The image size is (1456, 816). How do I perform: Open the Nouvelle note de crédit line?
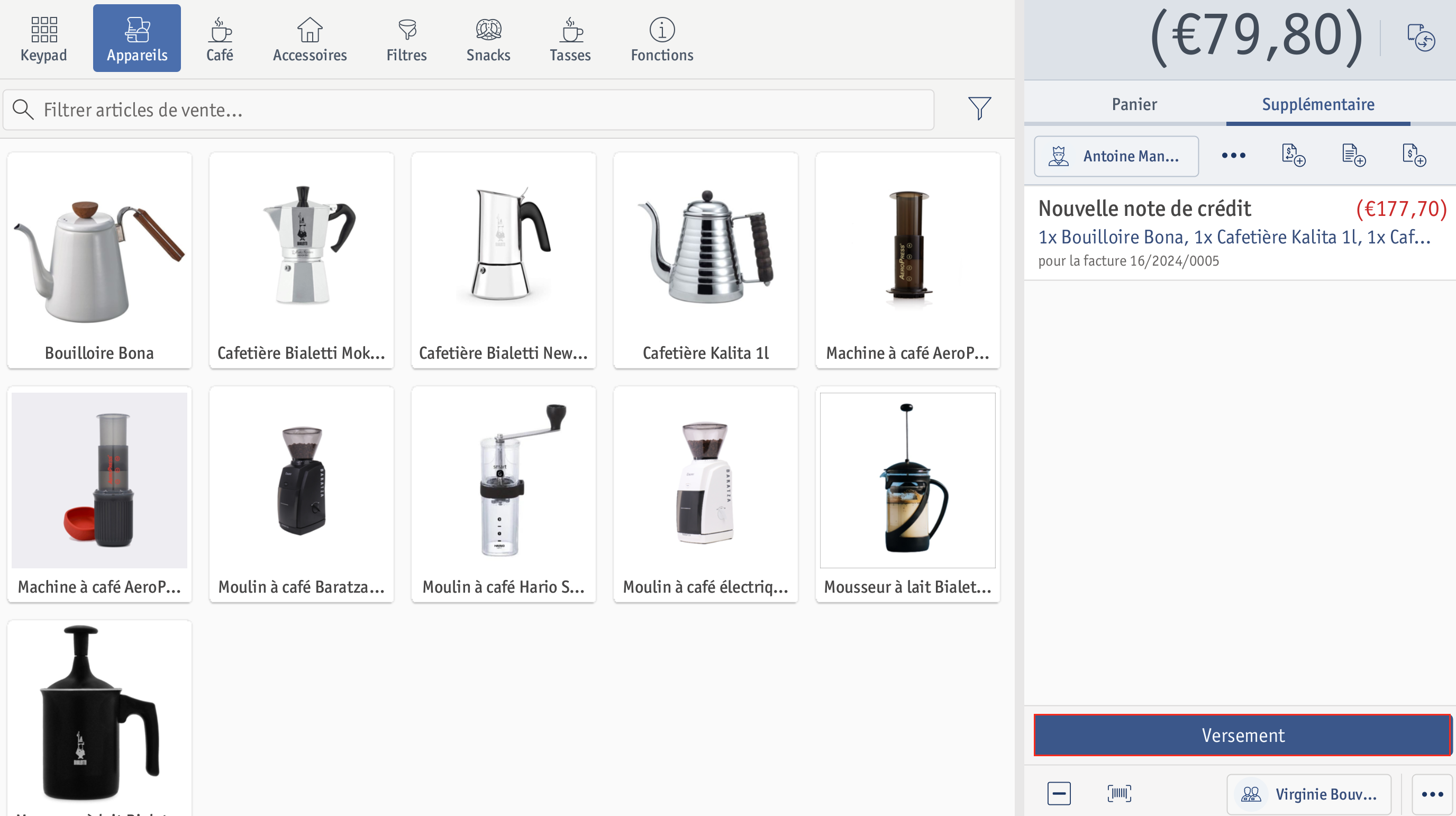click(1240, 233)
